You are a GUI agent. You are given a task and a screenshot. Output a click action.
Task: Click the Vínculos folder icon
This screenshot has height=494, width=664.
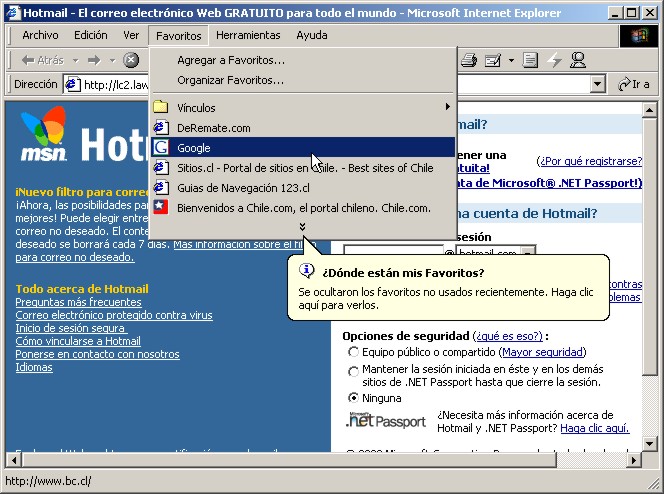[161, 107]
